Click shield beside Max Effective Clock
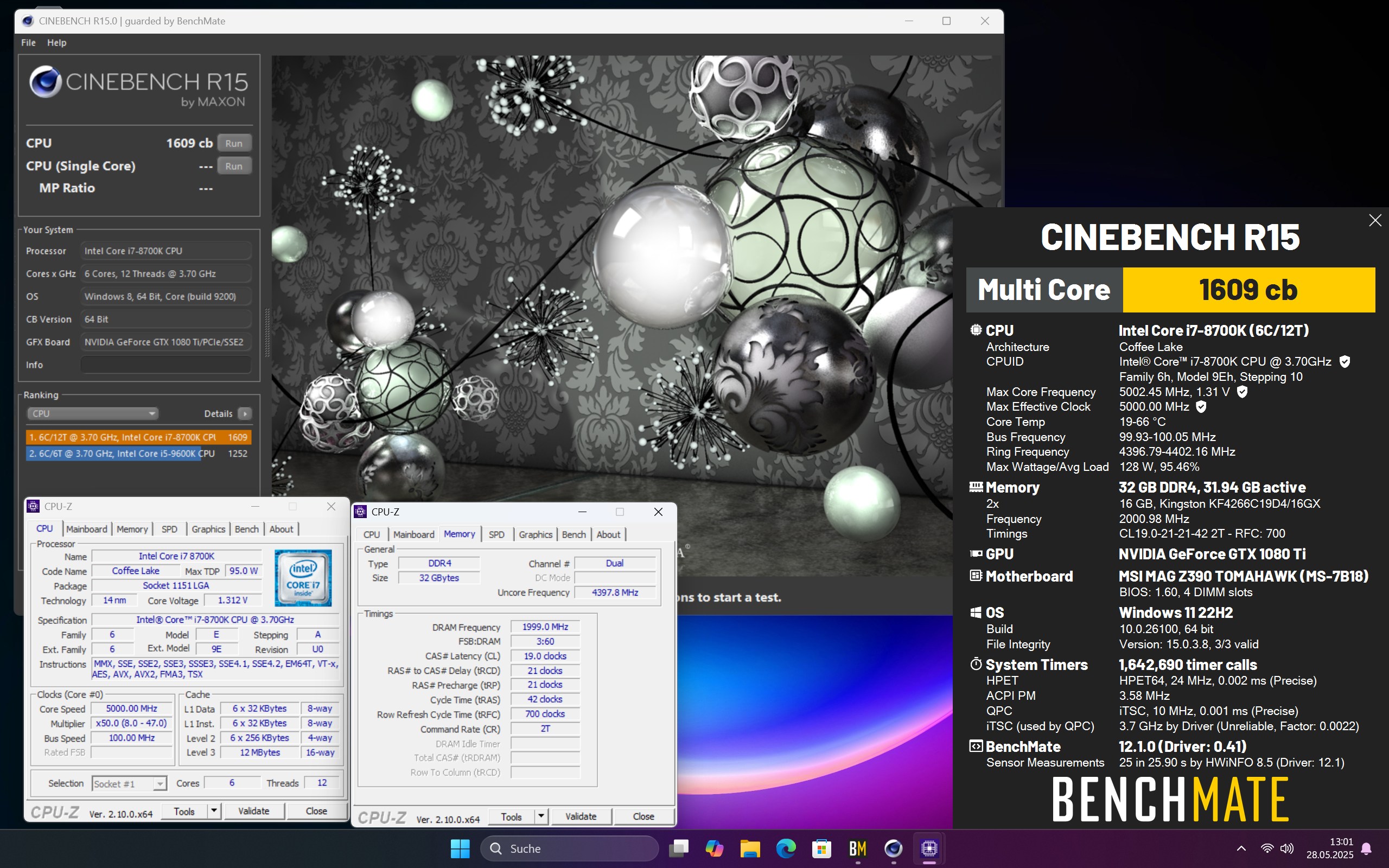The height and width of the screenshot is (868, 1389). [x=1201, y=407]
